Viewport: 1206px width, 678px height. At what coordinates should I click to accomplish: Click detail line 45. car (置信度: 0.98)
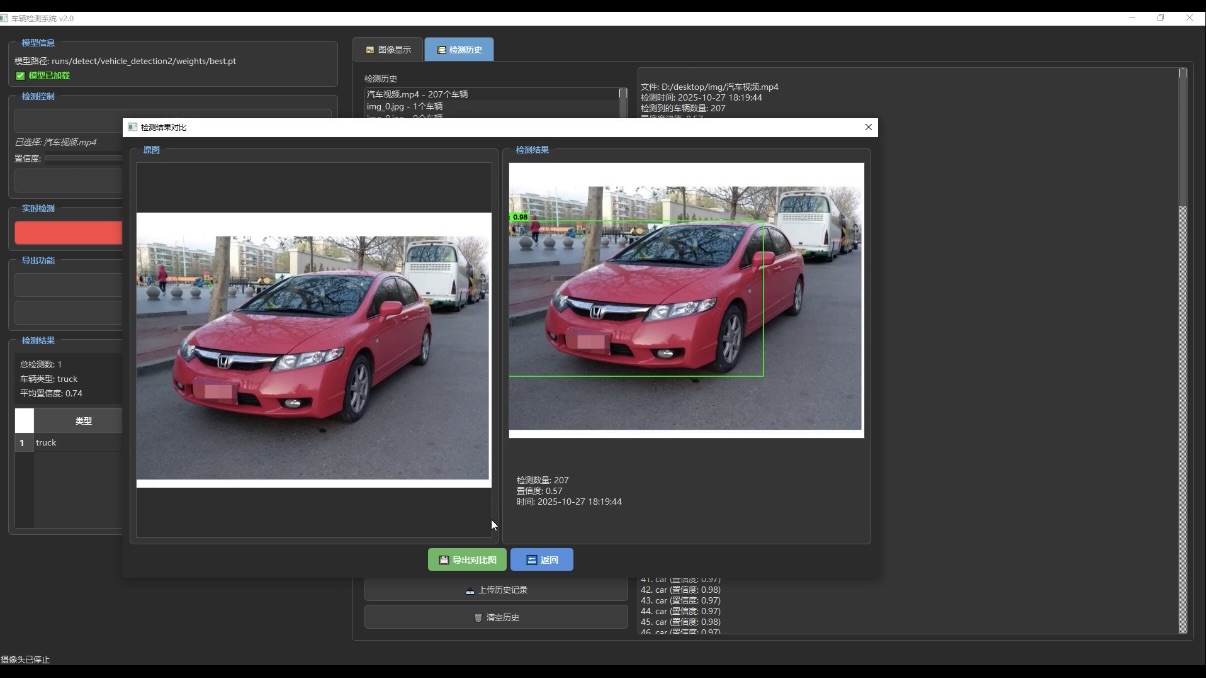[680, 622]
